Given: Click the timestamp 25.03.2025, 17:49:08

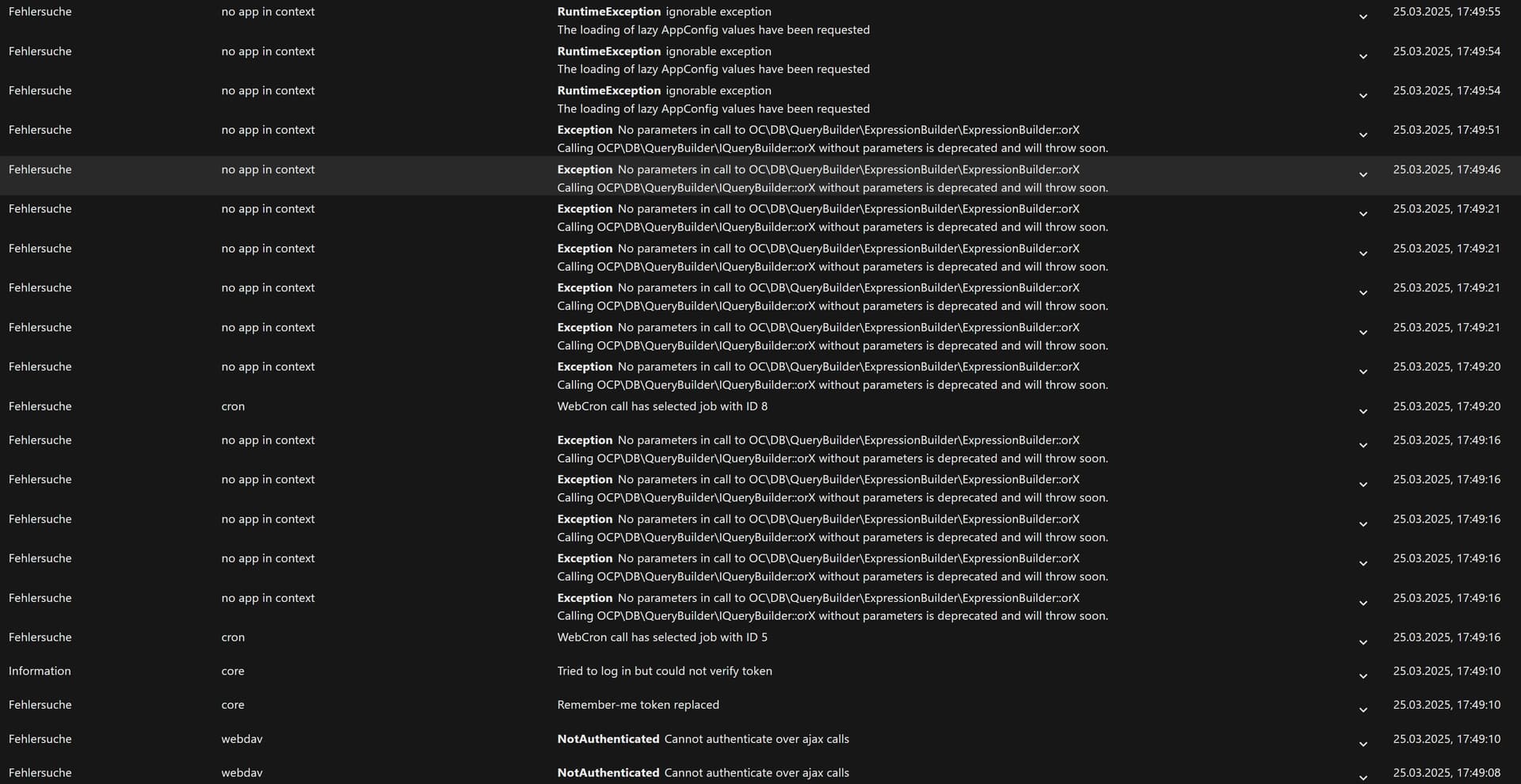Looking at the screenshot, I should click(1446, 773).
